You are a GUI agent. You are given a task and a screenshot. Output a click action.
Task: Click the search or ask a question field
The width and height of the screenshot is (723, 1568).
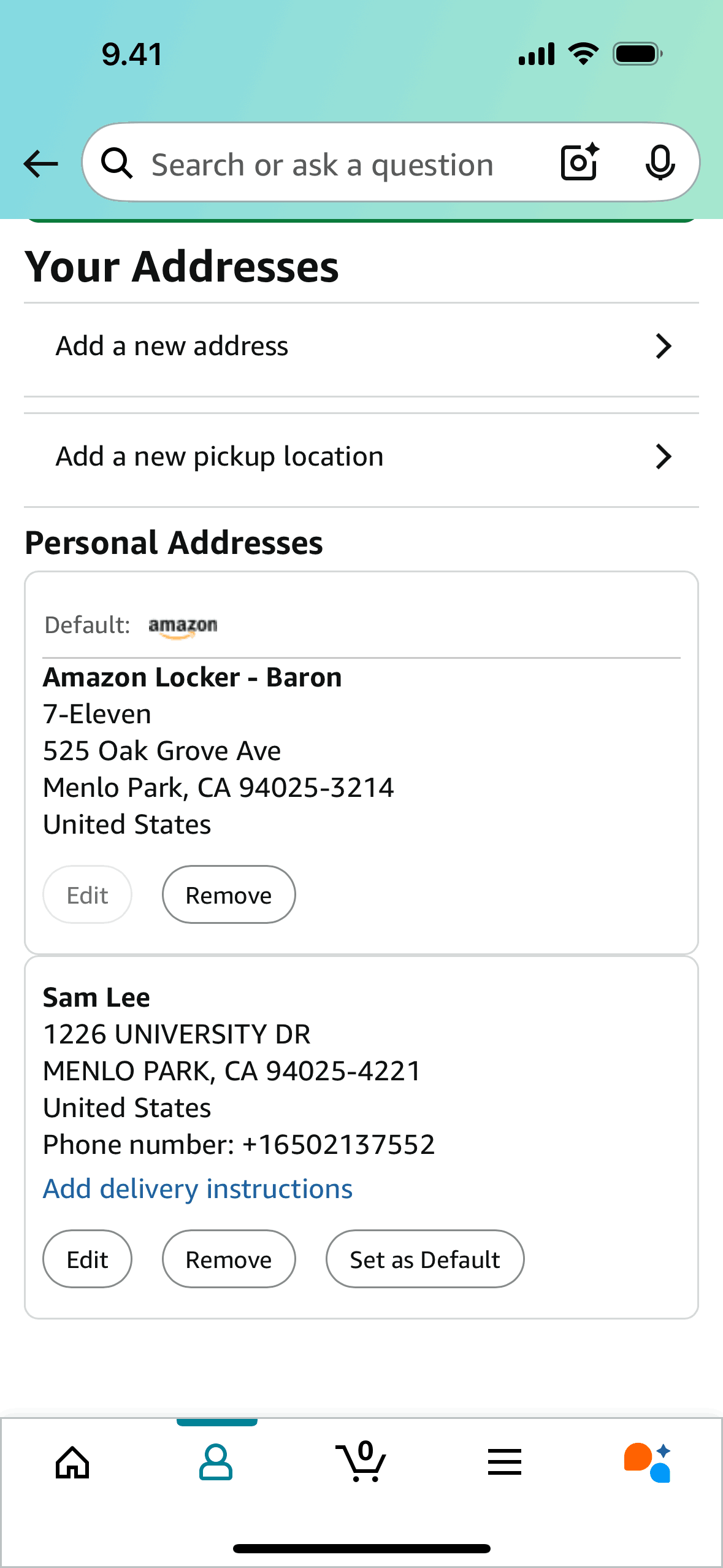pos(323,164)
